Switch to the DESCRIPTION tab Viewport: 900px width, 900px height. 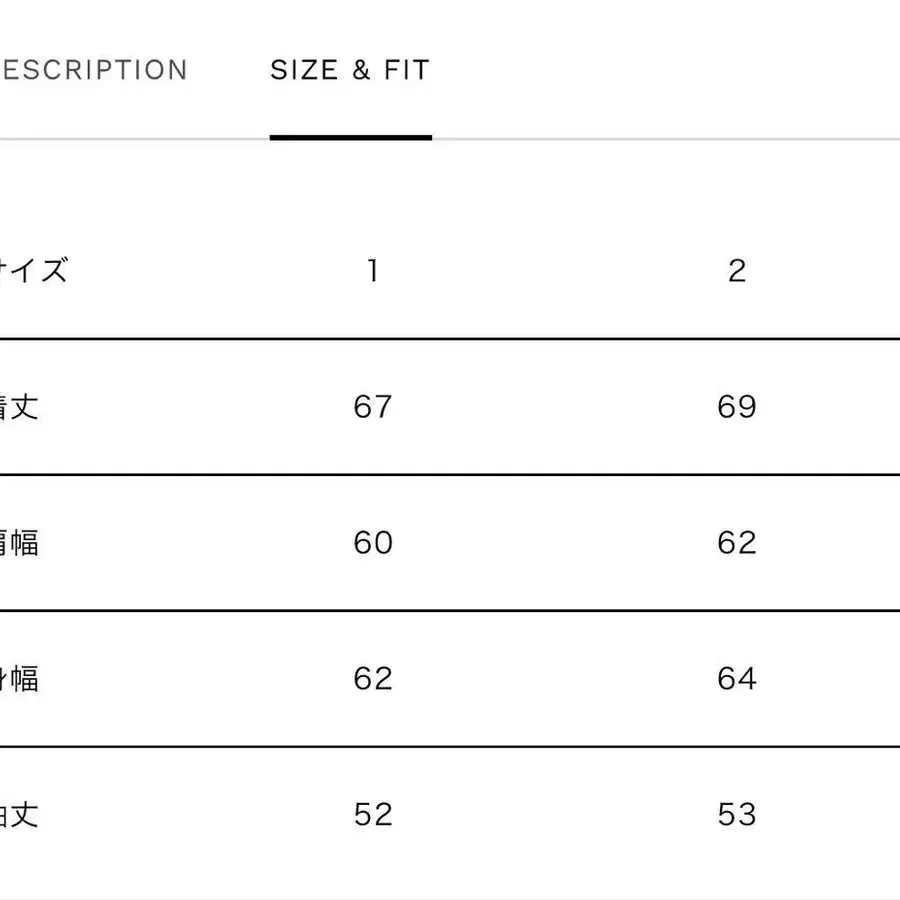pos(93,71)
